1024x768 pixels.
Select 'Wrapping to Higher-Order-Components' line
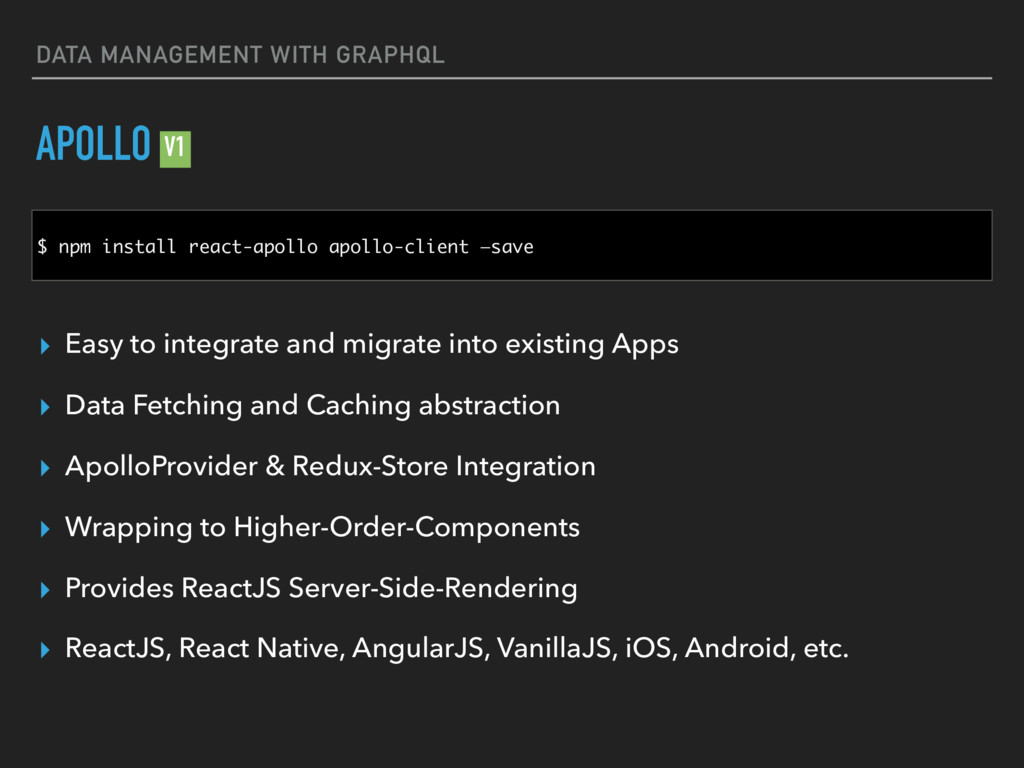click(x=322, y=528)
